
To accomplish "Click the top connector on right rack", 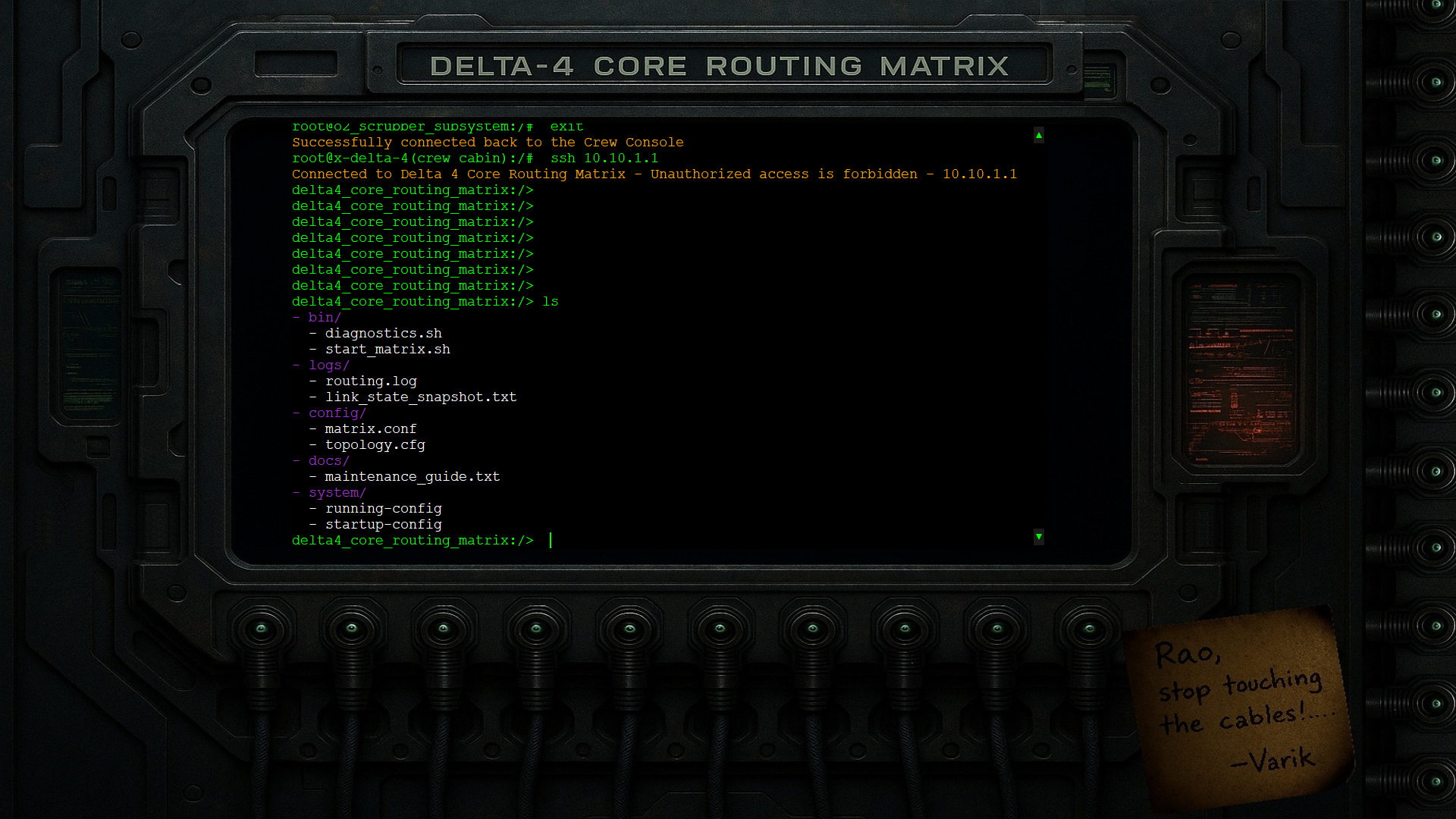I will point(1435,6).
